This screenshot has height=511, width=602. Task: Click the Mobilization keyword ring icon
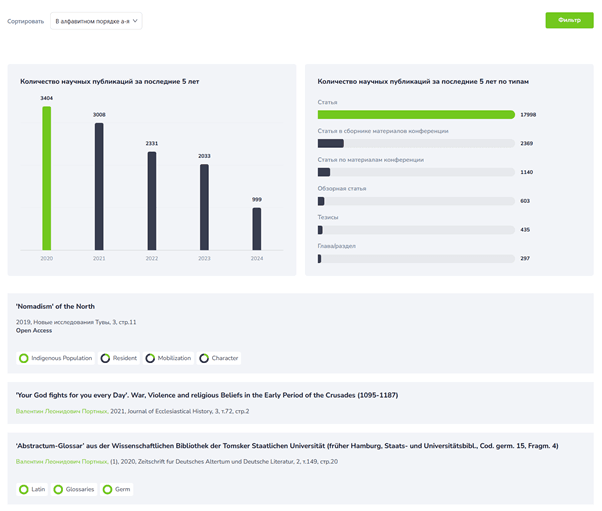pyautogui.click(x=150, y=358)
